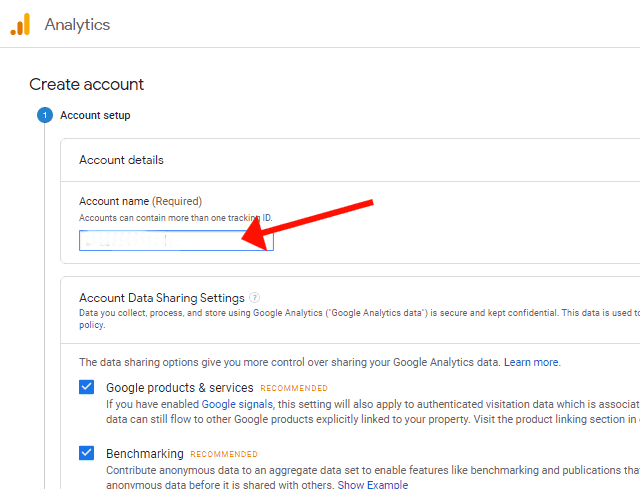The image size is (640, 489).
Task: Select step 1 circle for Account setup
Action: point(45,115)
